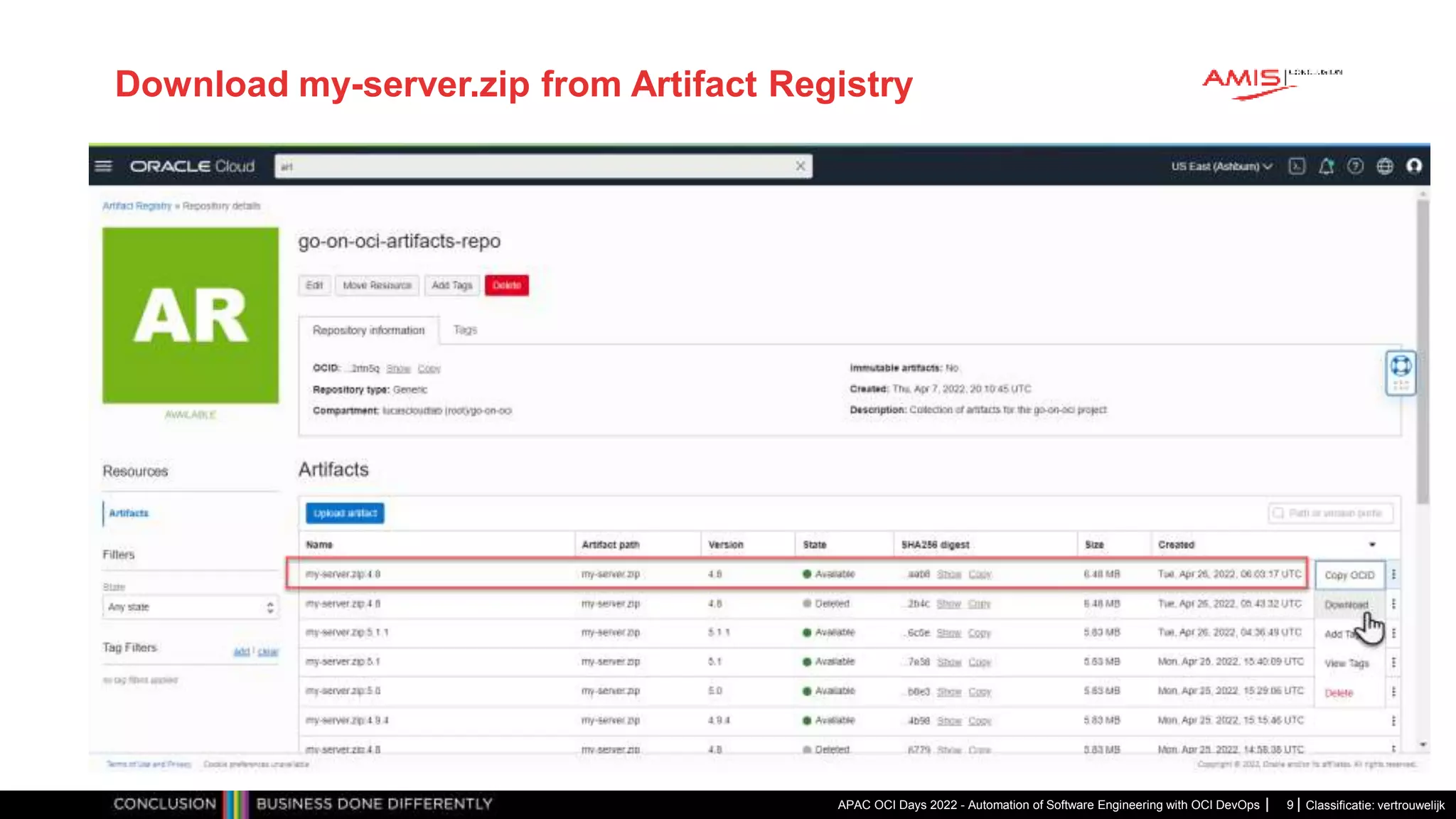Choose Download from the context menu
The width and height of the screenshot is (1456, 819).
1347,604
